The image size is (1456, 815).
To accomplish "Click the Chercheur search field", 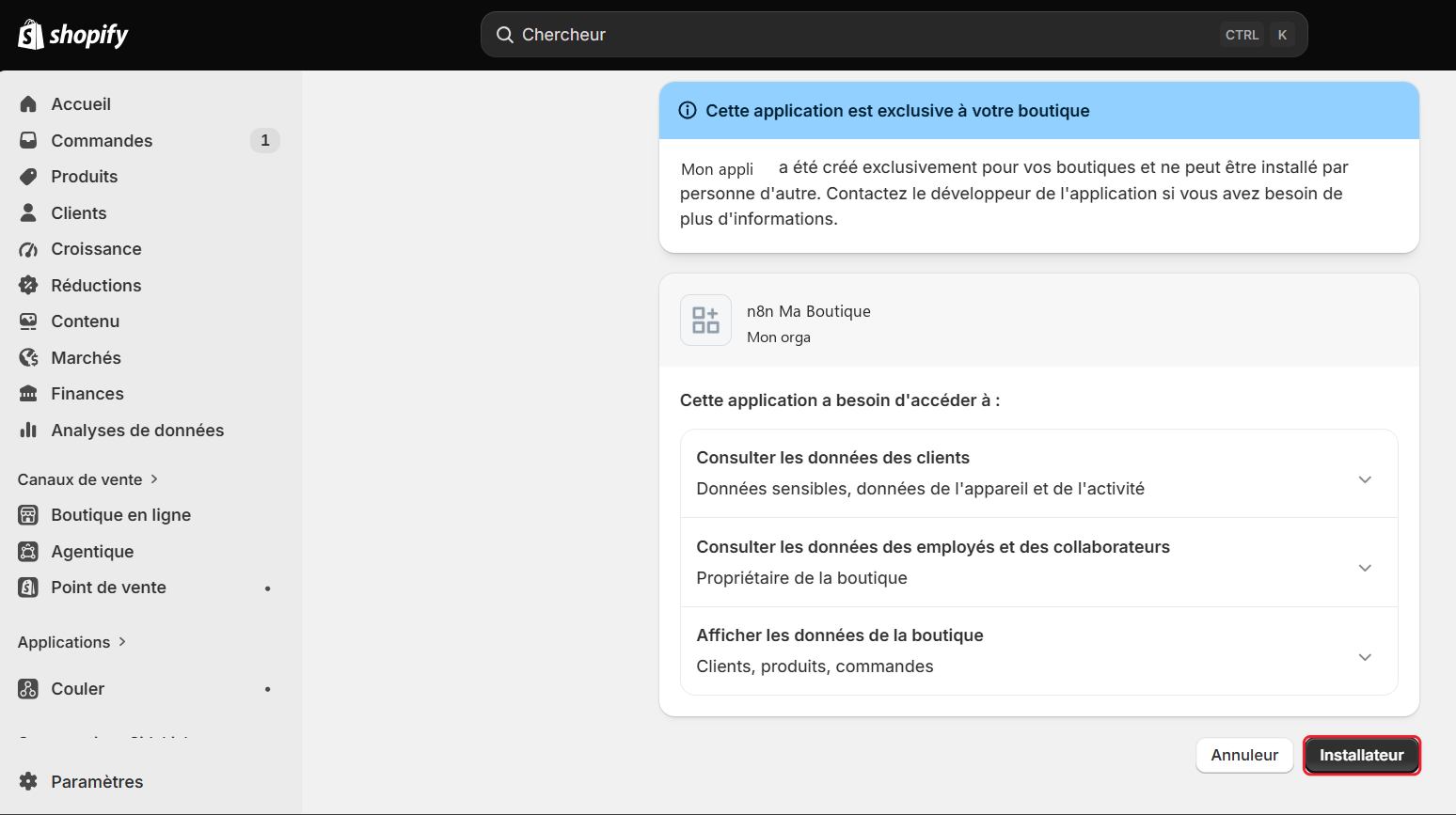I will pyautogui.click(x=894, y=35).
